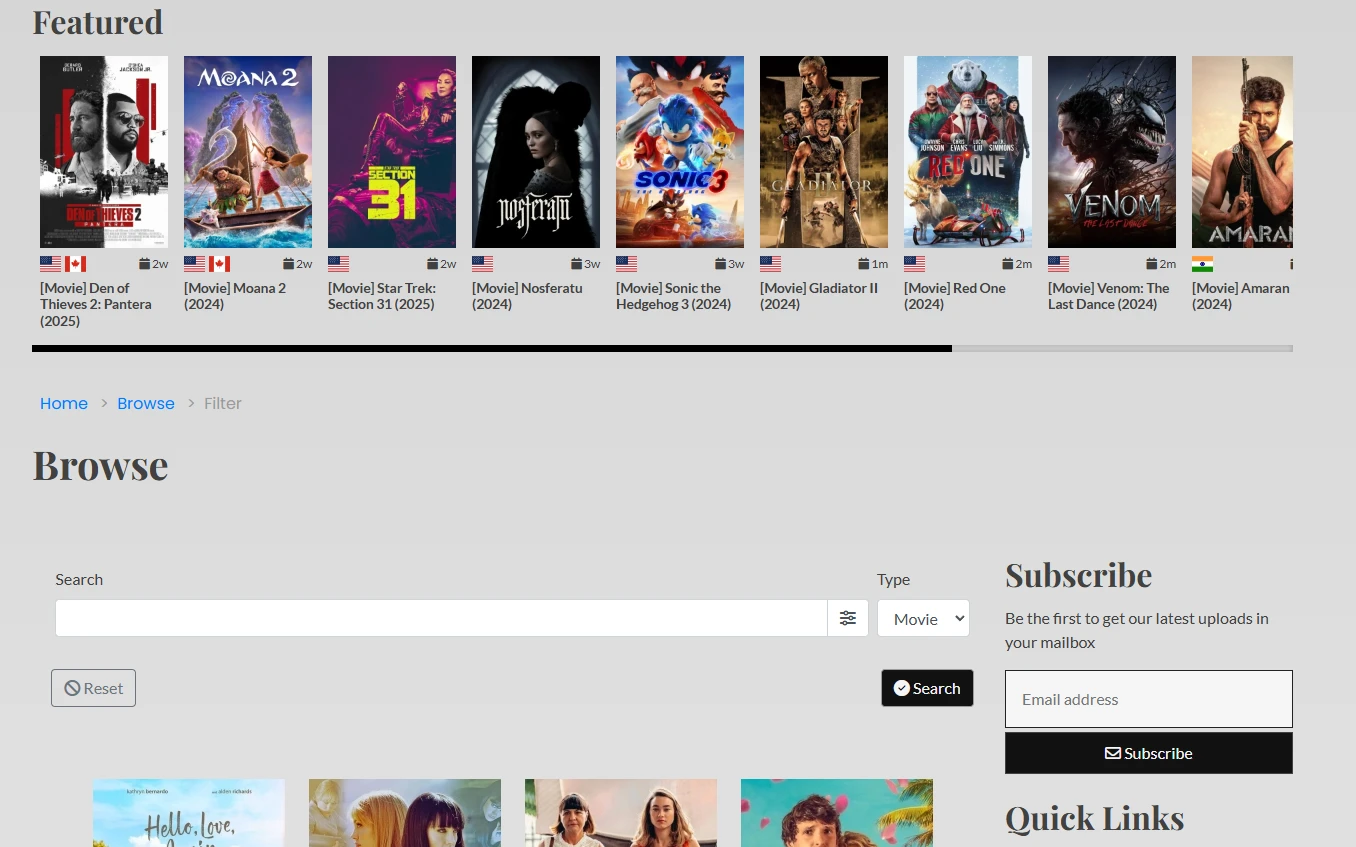Click the India flag under Amaran
The width and height of the screenshot is (1356, 847).
tap(1202, 264)
